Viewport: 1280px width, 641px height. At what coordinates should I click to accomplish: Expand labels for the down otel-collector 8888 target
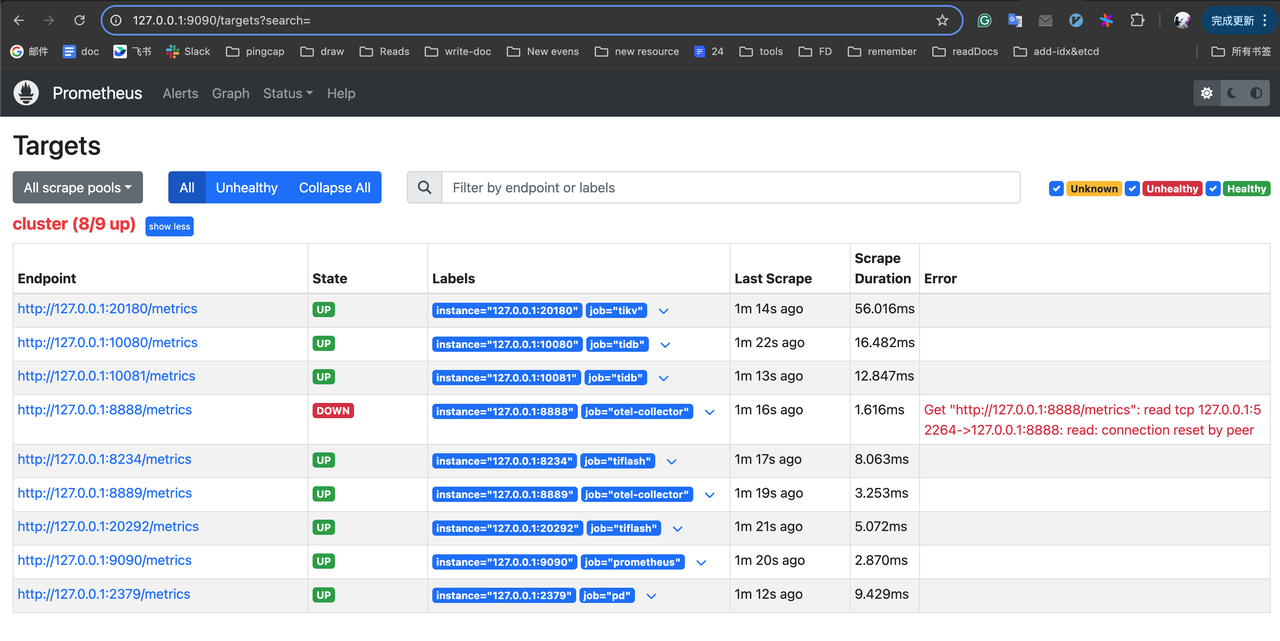[x=710, y=412]
